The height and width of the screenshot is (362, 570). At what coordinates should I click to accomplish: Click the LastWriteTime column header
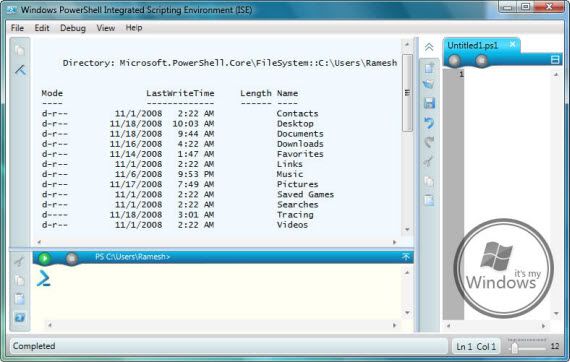[x=180, y=93]
